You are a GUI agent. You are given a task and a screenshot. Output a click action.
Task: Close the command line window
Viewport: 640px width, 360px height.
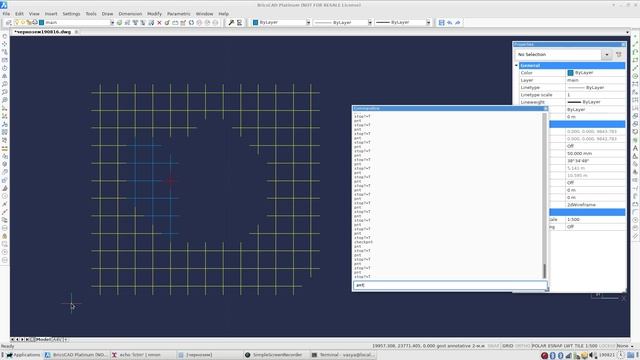(x=546, y=109)
